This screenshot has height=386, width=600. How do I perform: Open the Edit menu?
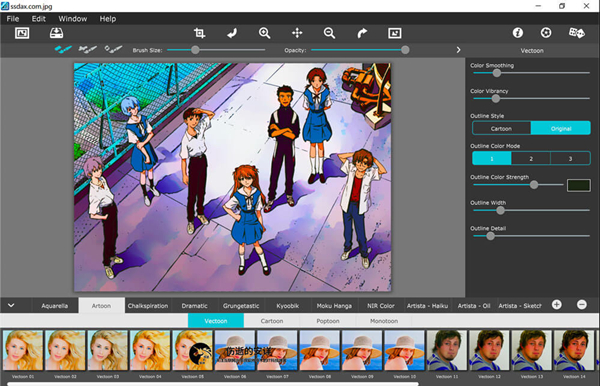pos(39,19)
